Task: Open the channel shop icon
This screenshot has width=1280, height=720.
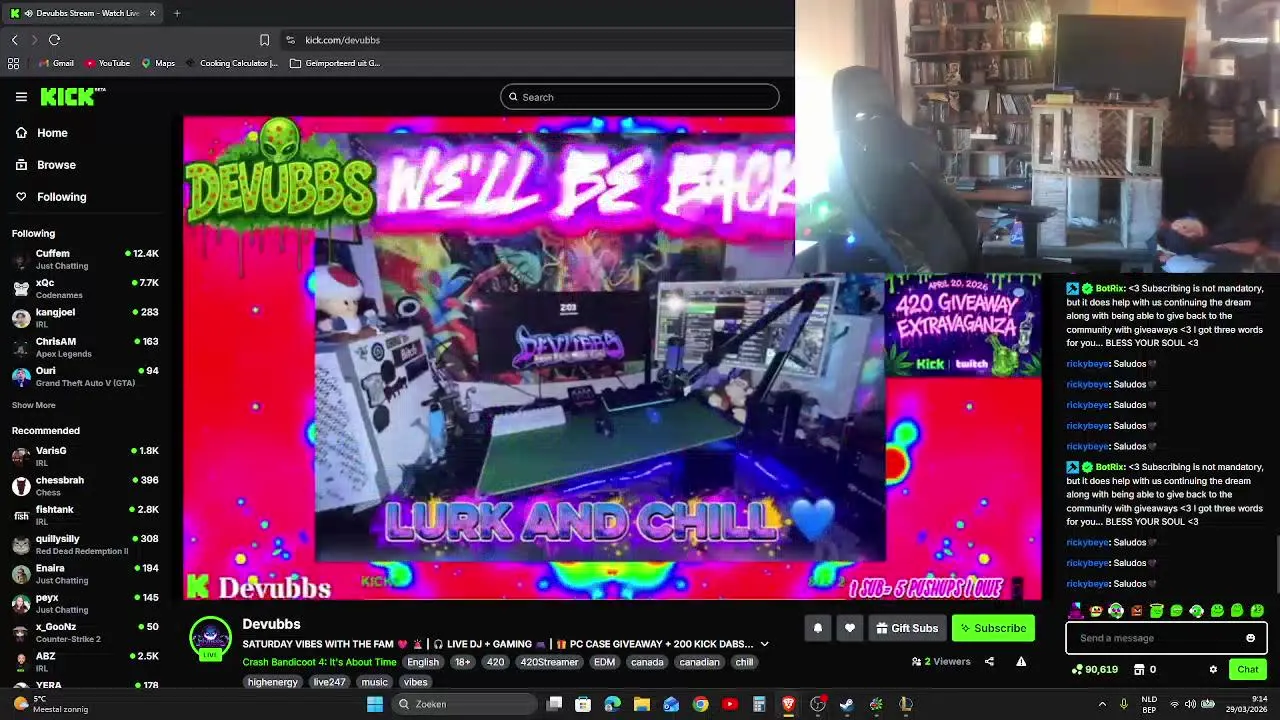Action: 1138,669
